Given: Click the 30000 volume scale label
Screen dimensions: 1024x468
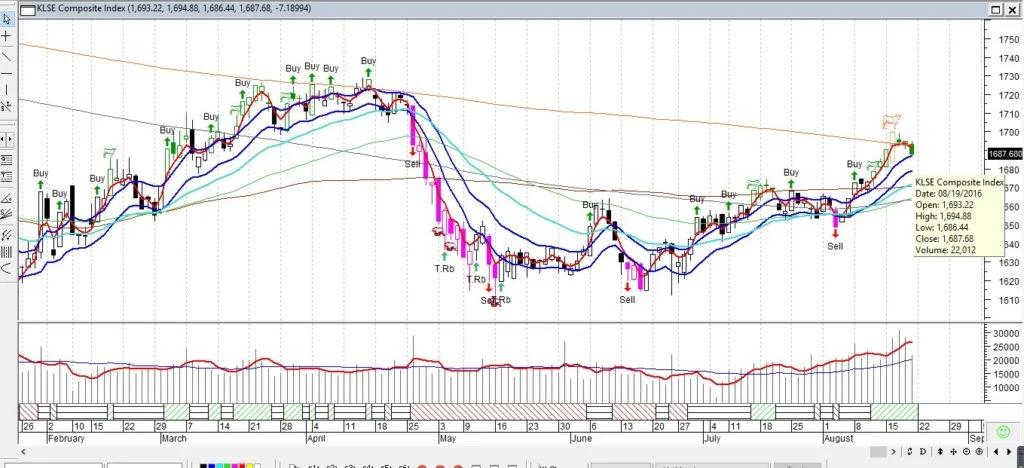Looking at the screenshot, I should [1006, 333].
